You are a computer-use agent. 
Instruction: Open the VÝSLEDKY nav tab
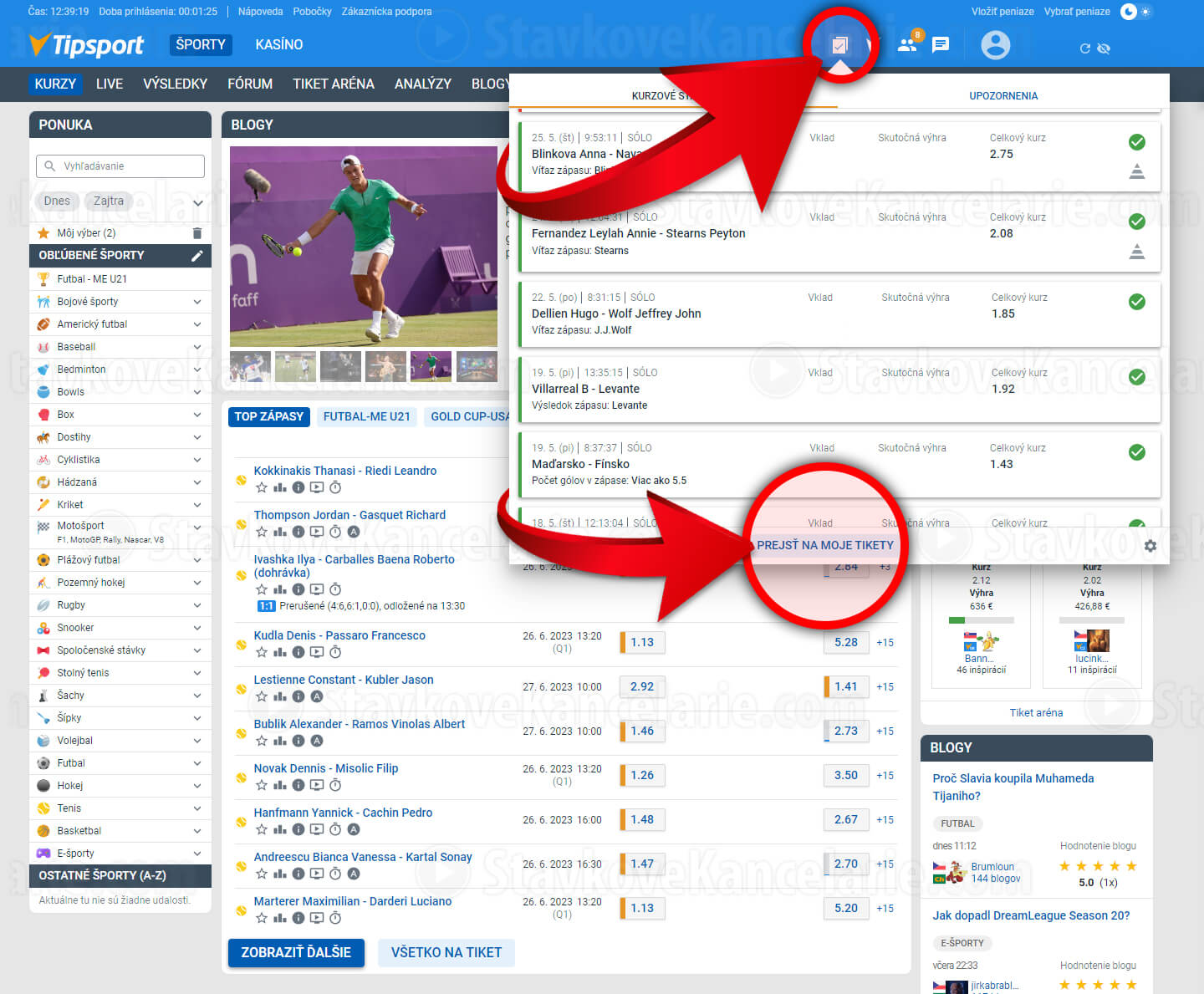coord(175,84)
